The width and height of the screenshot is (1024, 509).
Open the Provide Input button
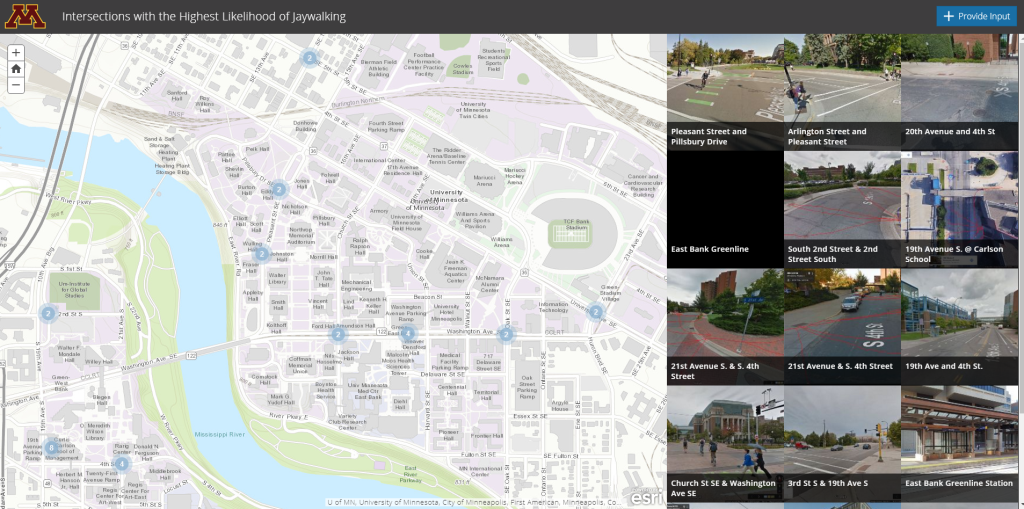(976, 16)
